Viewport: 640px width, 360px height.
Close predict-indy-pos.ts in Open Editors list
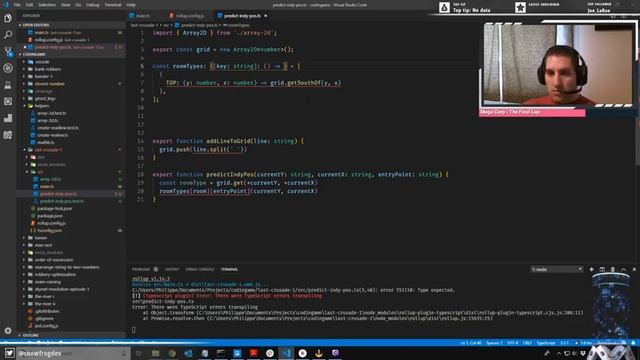point(25,47)
